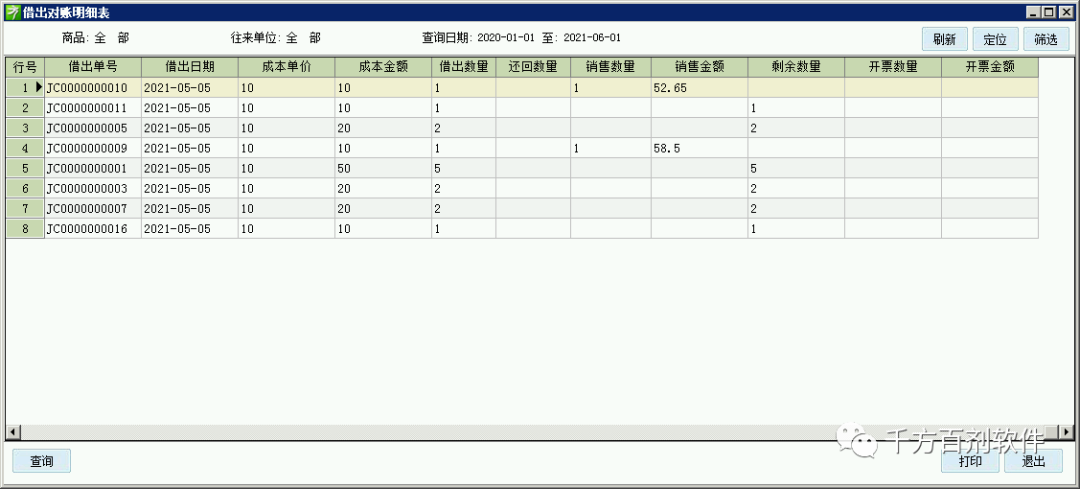This screenshot has width=1080, height=489.
Task: Open the 筛选 filter button
Action: (x=1046, y=40)
